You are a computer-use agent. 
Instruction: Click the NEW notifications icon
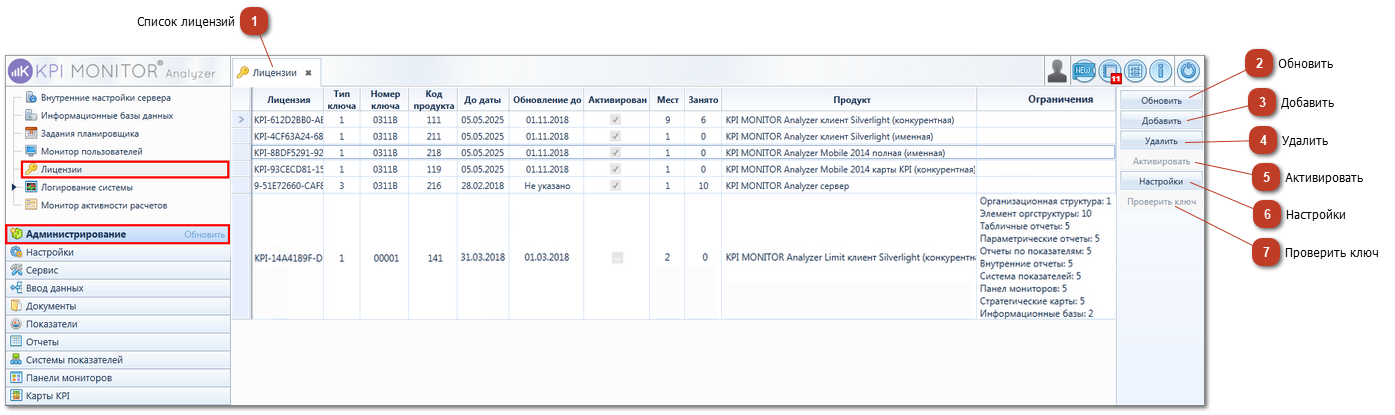pos(1083,71)
